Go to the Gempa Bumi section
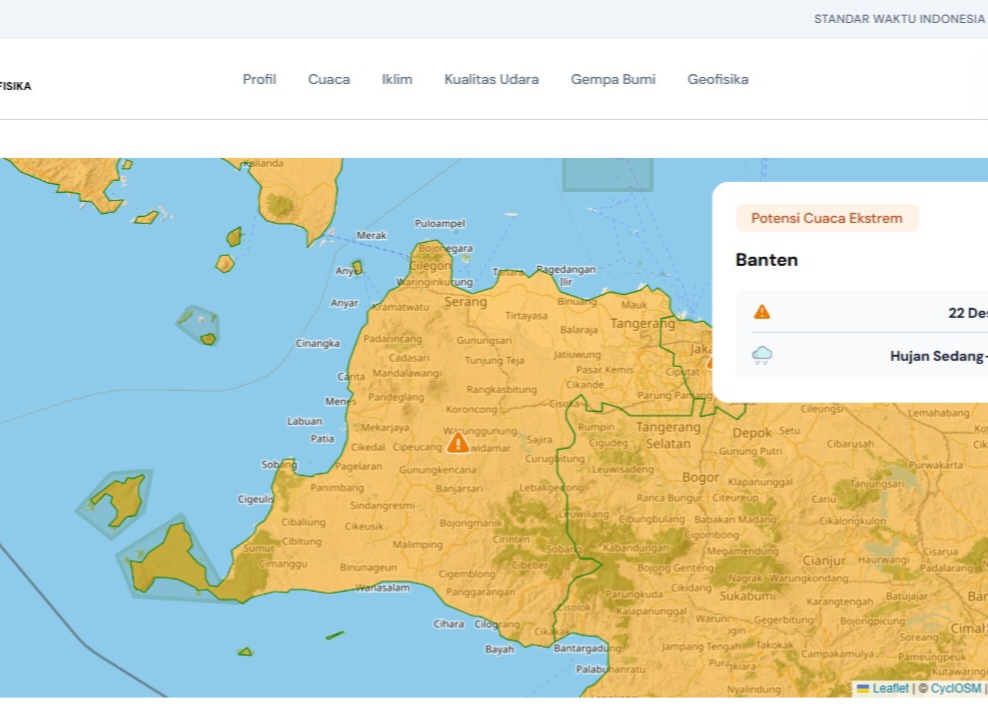Viewport: 988px width, 716px height. pos(613,79)
